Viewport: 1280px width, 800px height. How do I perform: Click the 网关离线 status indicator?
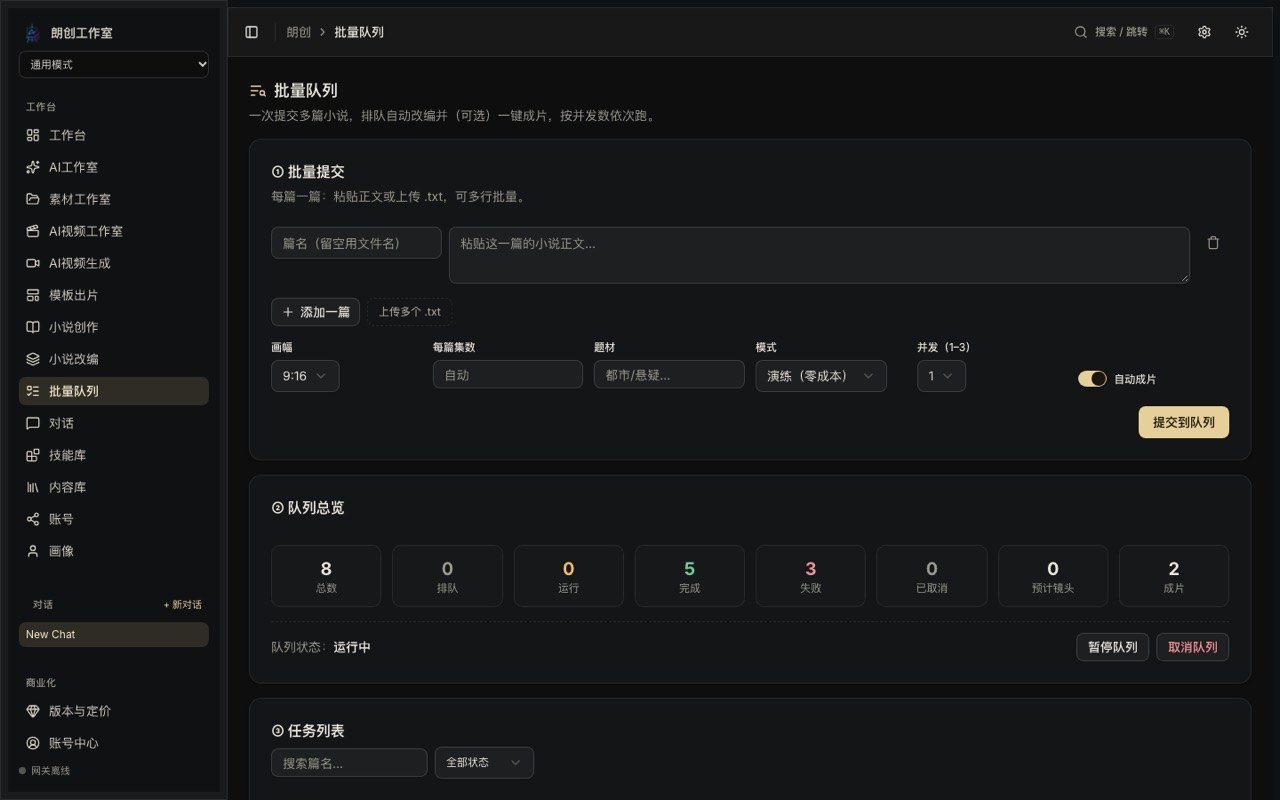[45, 771]
